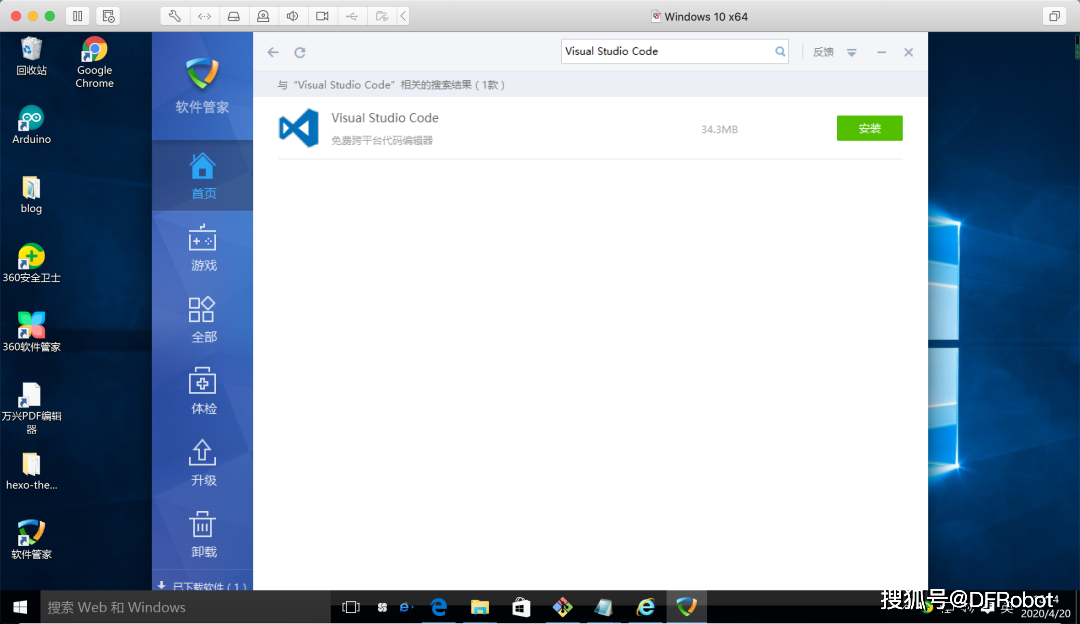This screenshot has height=624, width=1080.
Task: Select the Arduino desktop shortcut
Action: (31, 125)
